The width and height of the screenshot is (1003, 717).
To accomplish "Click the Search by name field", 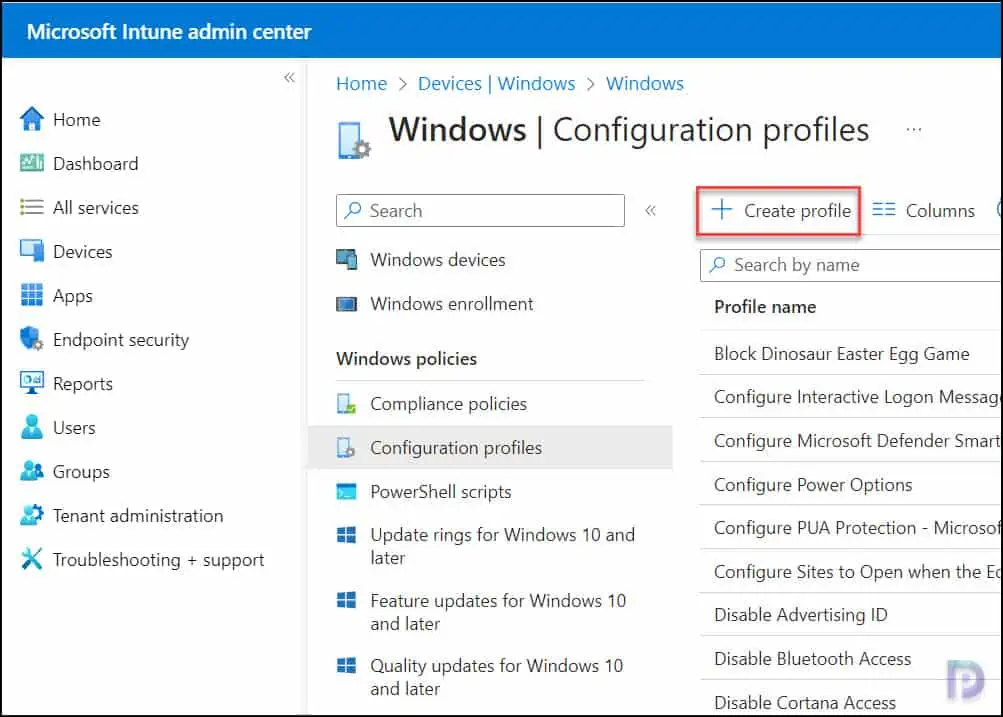I will point(851,265).
